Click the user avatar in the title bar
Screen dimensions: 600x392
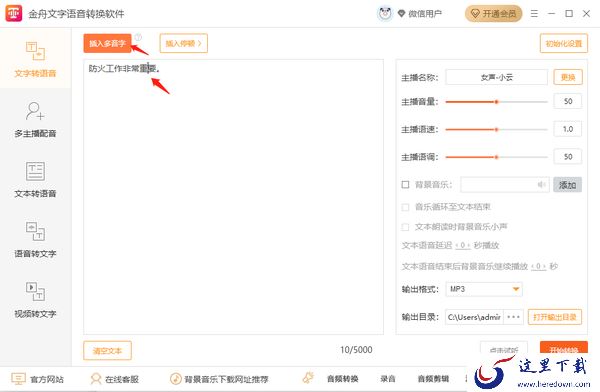385,14
